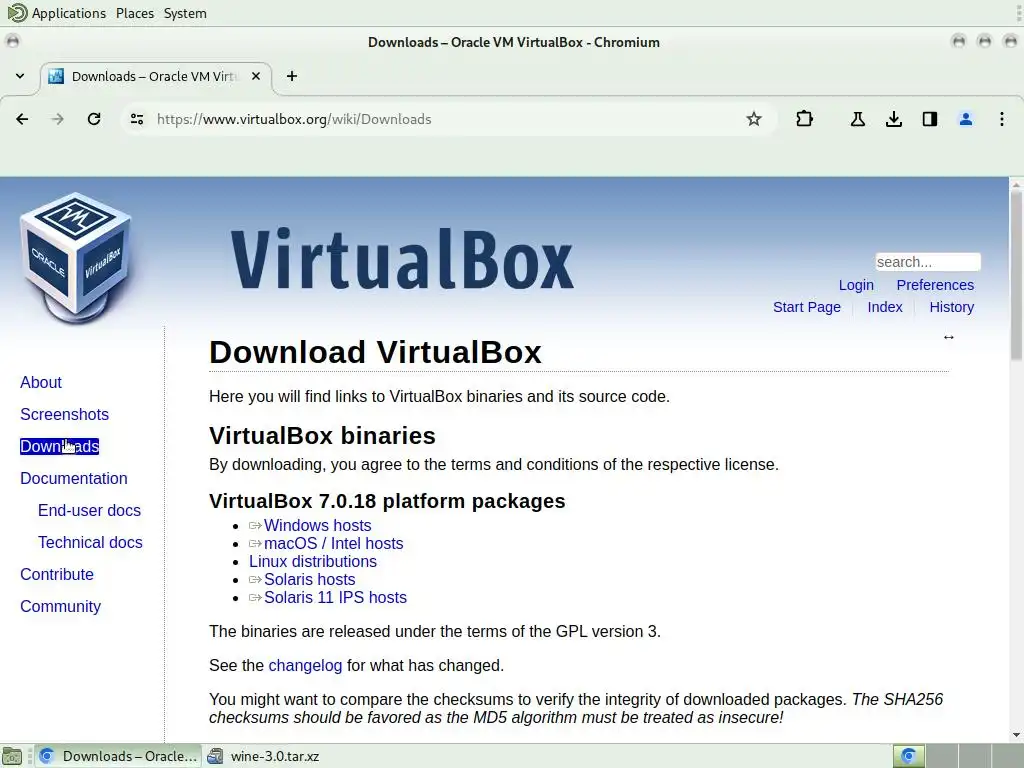Click the VirtualBox 7.0.18 platform packages heading
This screenshot has height=768, width=1024.
point(387,501)
